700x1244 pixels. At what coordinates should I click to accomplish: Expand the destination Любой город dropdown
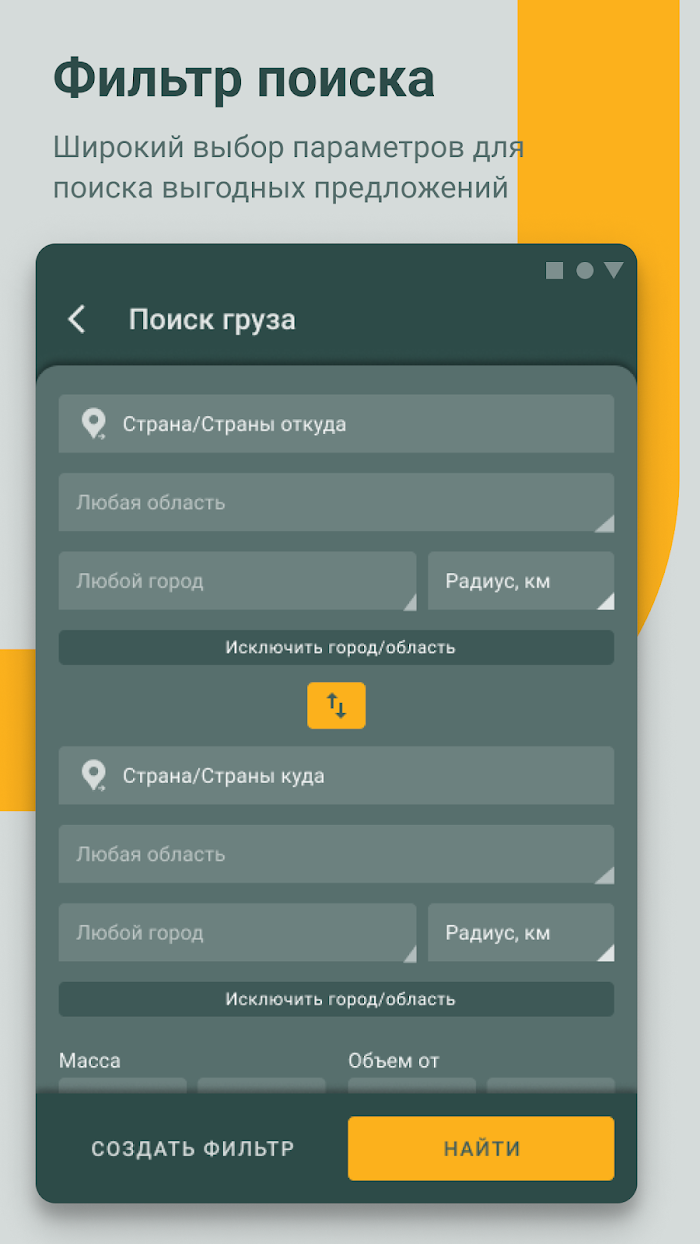[238, 933]
